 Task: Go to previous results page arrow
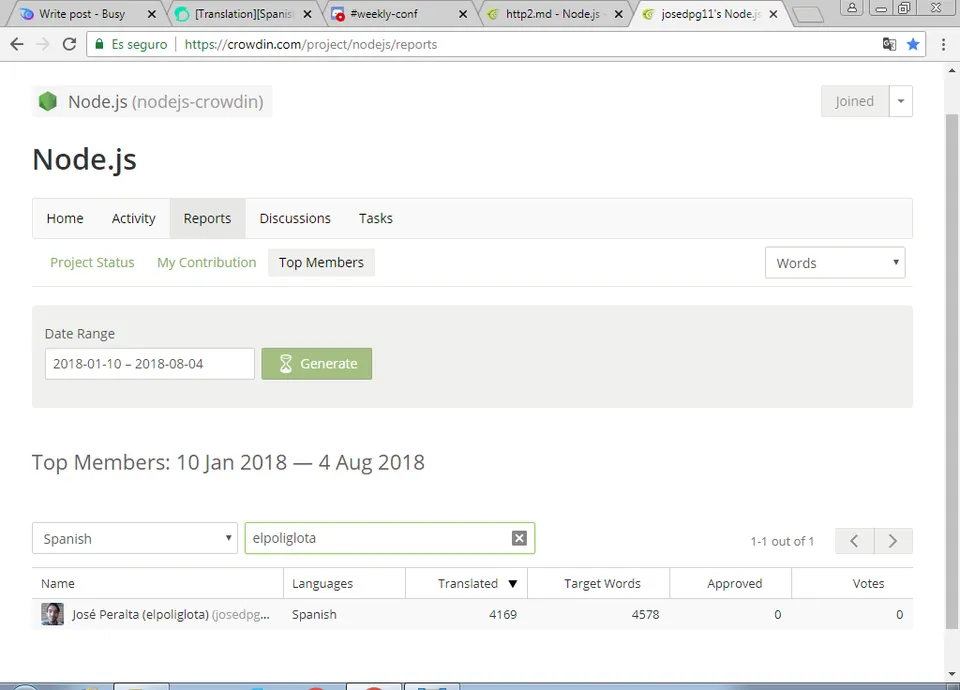(x=854, y=541)
